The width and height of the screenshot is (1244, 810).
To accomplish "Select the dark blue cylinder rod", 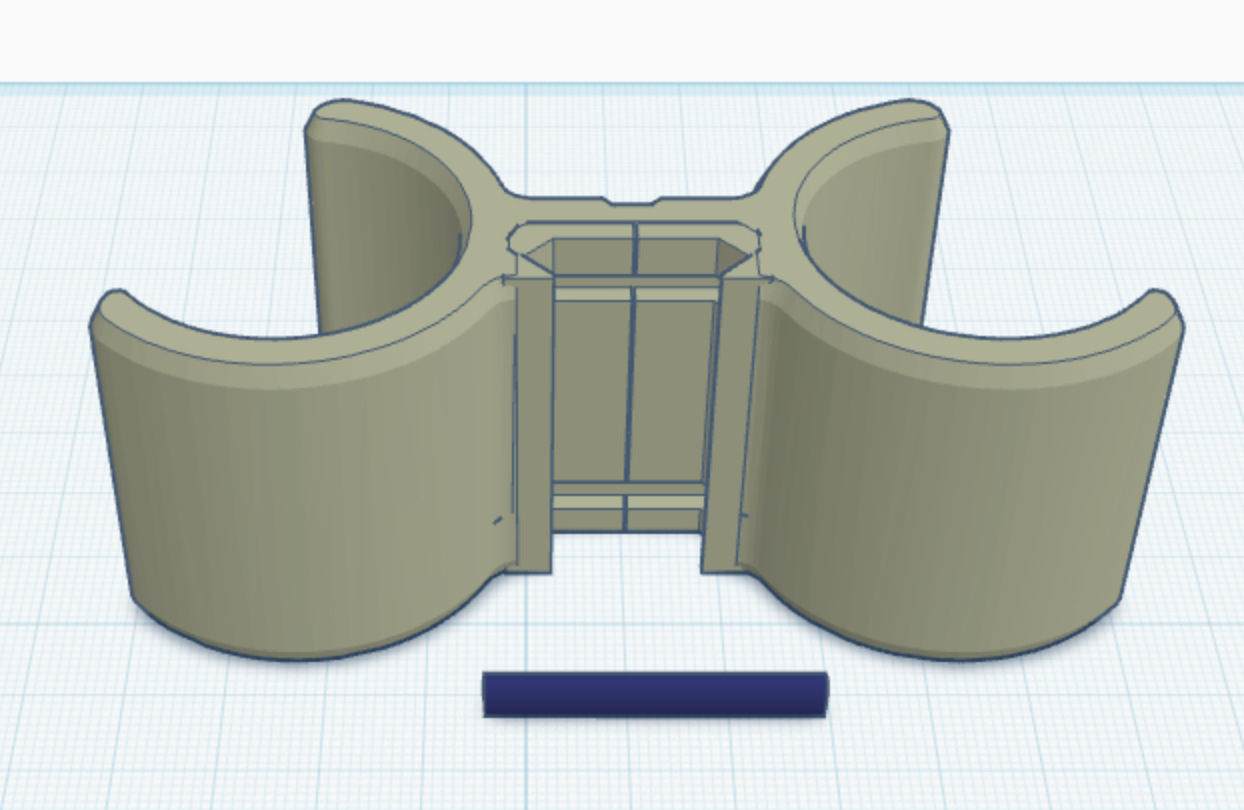I will (655, 694).
